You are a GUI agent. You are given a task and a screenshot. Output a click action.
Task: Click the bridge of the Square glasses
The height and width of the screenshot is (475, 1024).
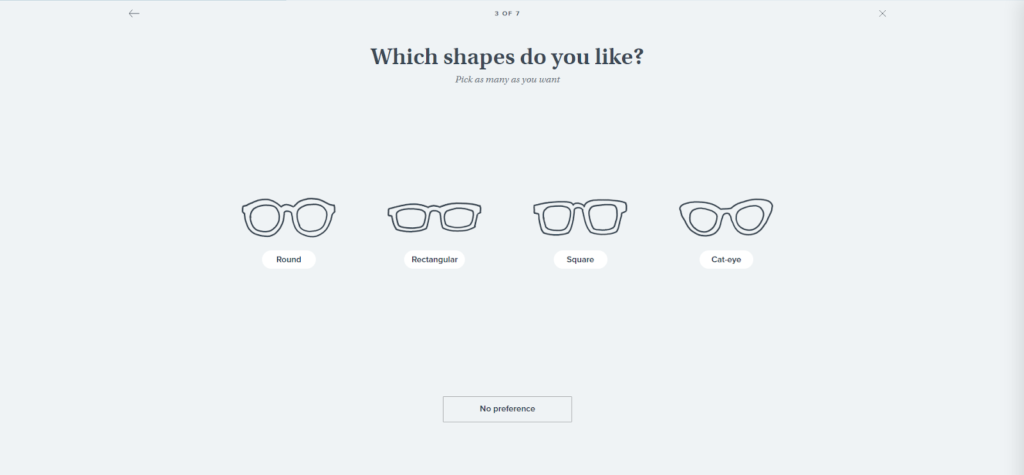580,208
